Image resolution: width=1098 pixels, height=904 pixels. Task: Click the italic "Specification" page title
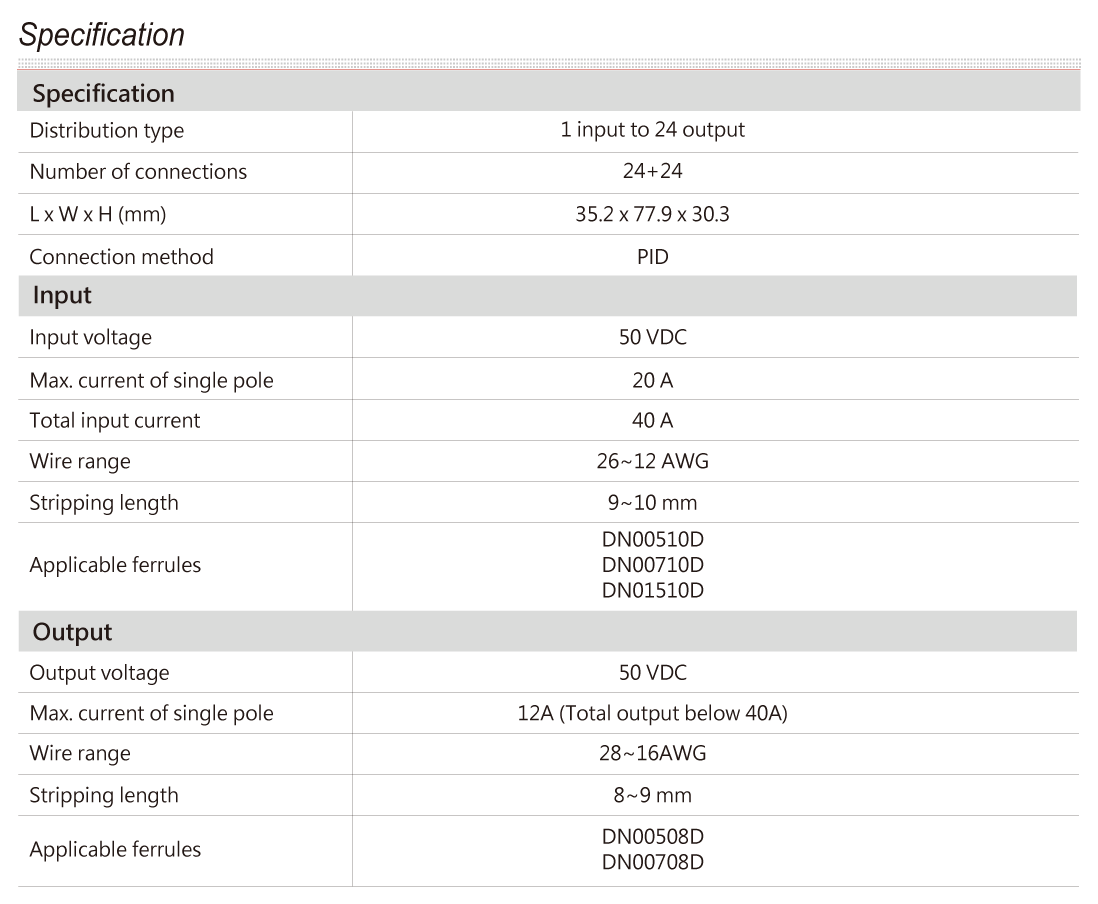tap(102, 36)
